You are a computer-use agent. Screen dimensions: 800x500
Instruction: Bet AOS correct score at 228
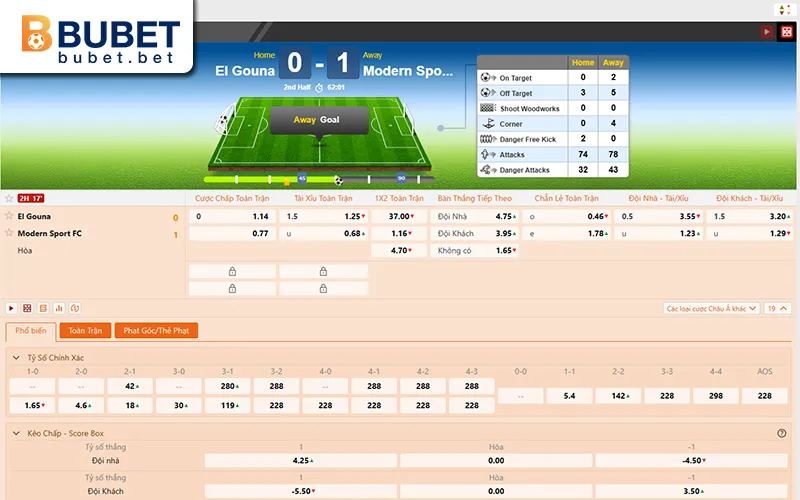[765, 396]
